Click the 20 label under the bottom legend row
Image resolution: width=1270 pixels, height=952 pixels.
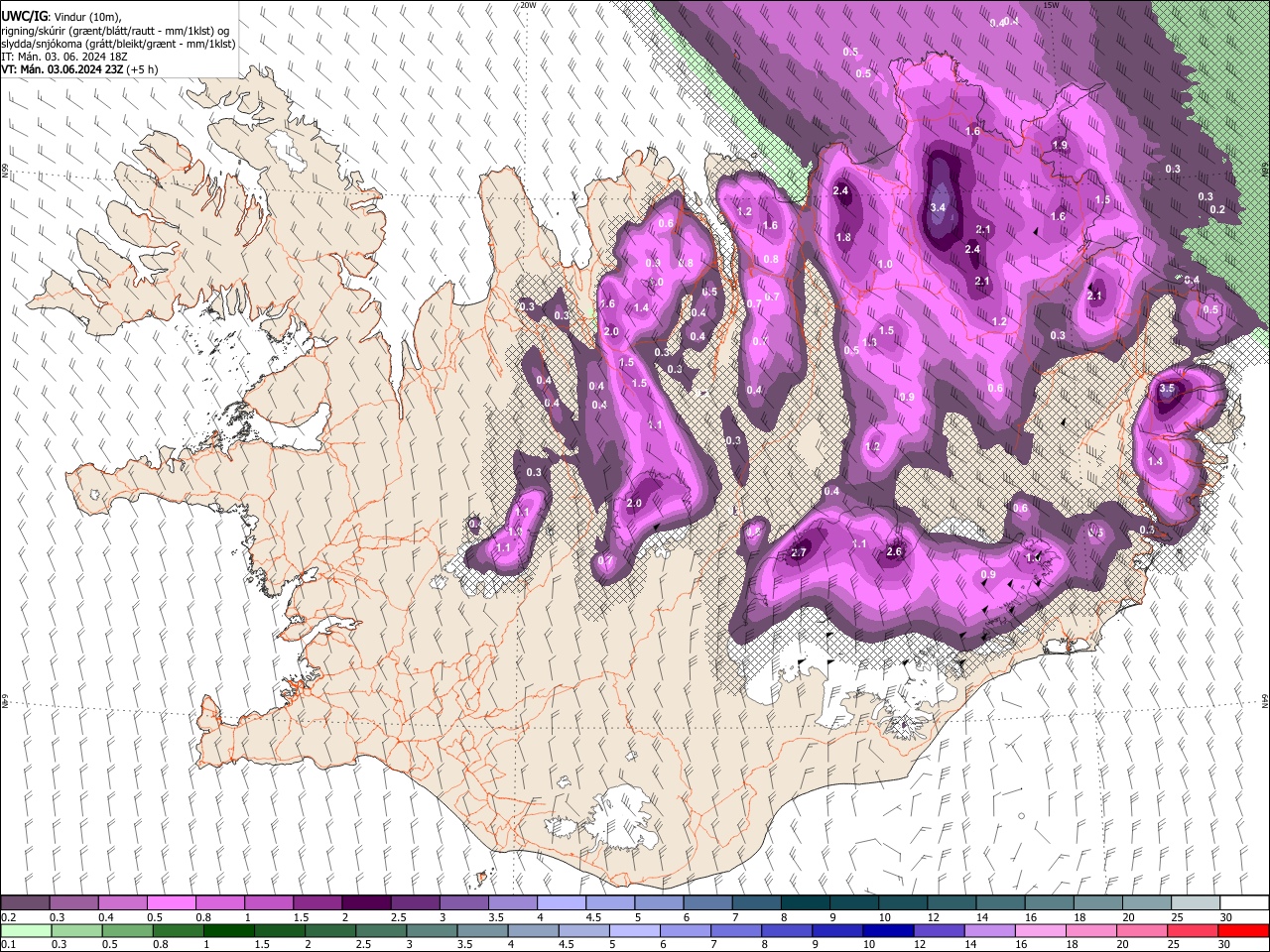tap(1124, 945)
